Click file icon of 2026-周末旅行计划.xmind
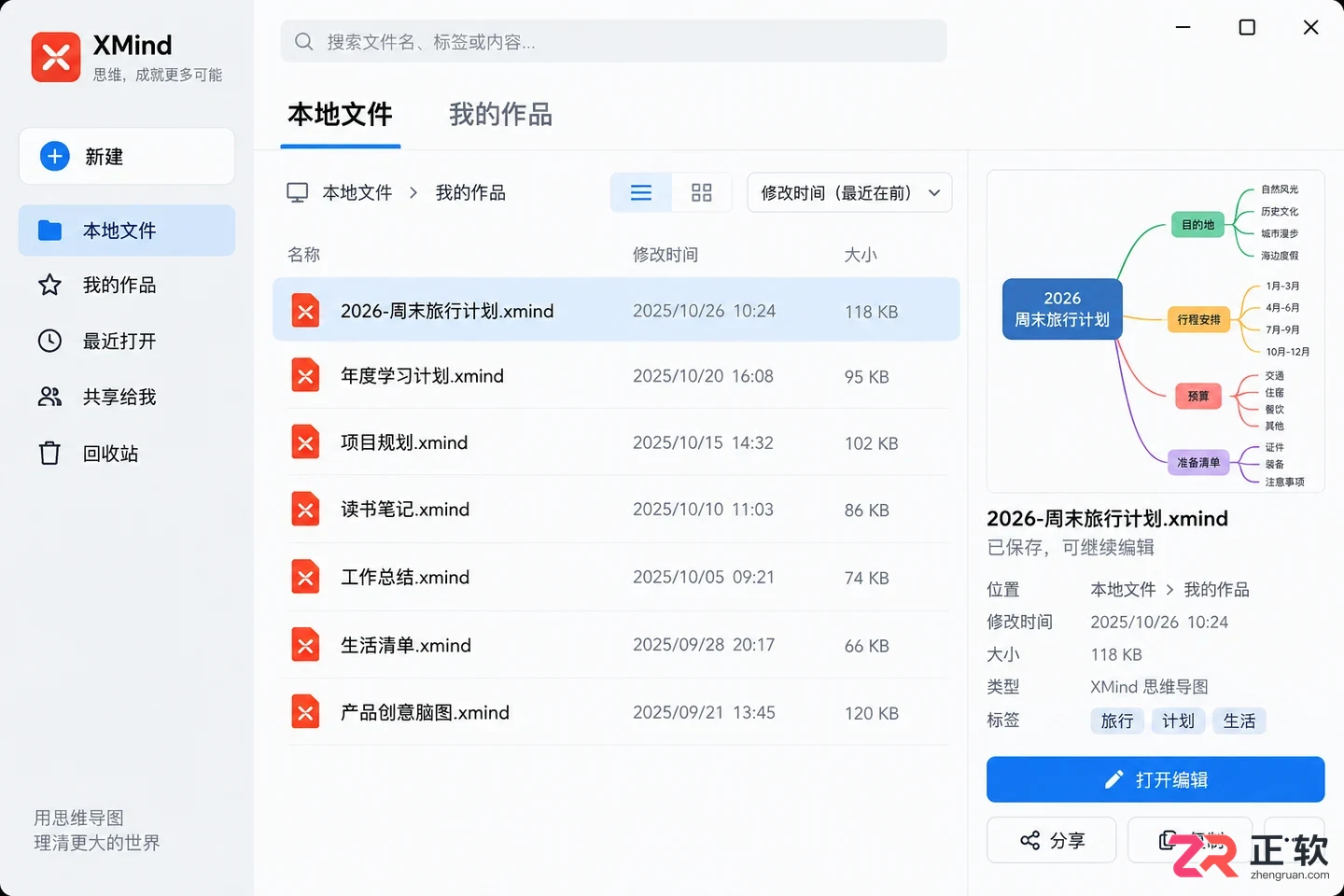 pos(305,310)
